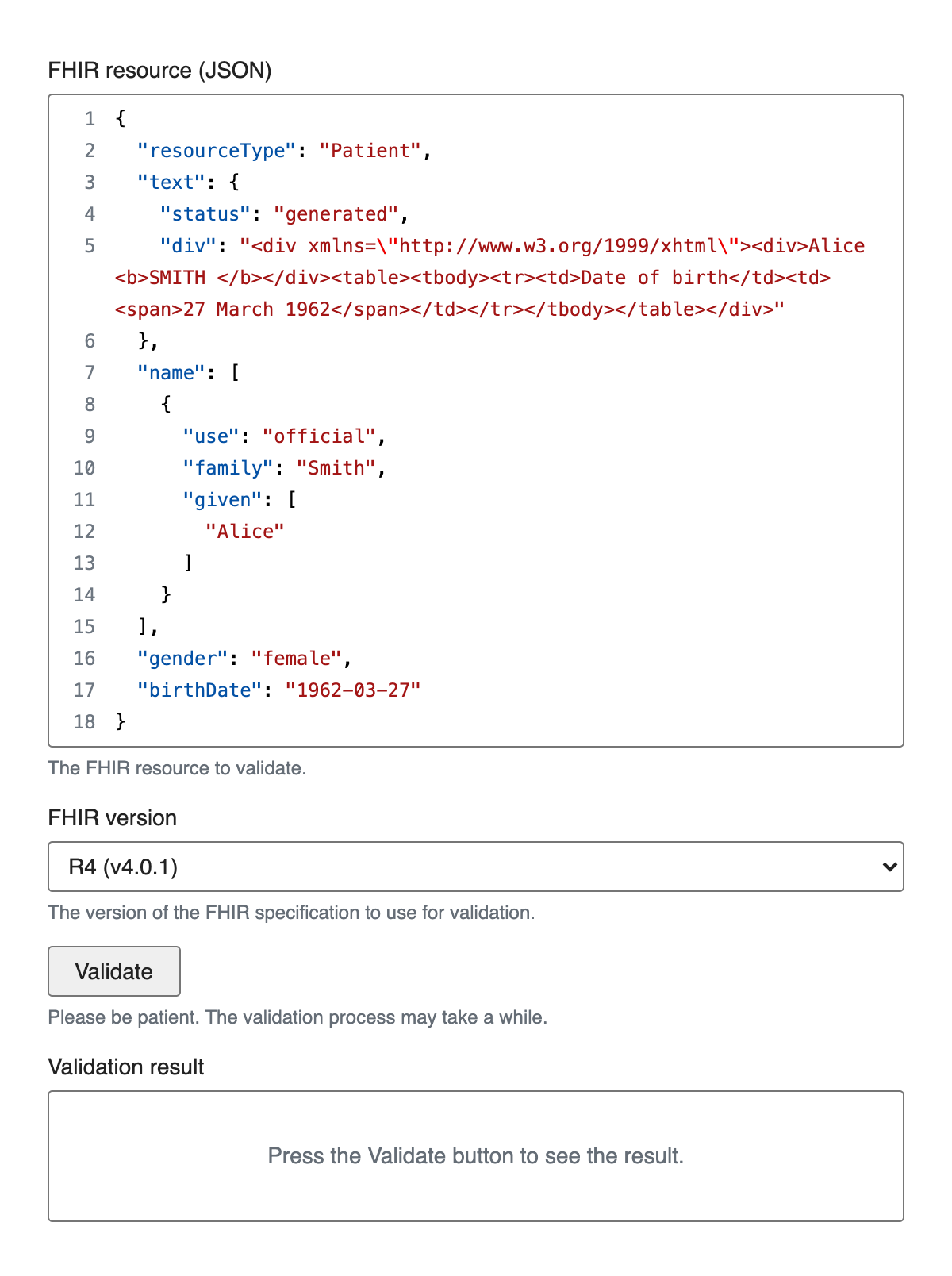This screenshot has height=1276, width=952.
Task: Click the "generated" status value
Action: pyautogui.click(x=336, y=214)
